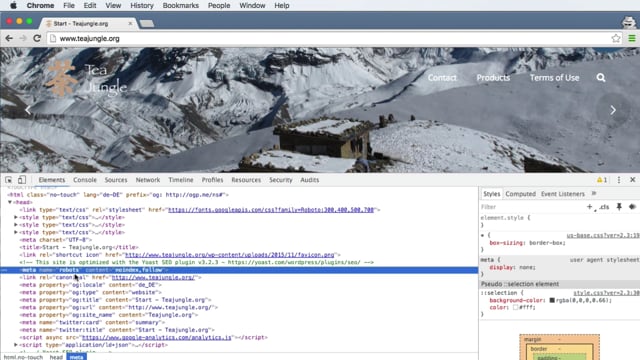The height and width of the screenshot is (360, 640).
Task: Switch to the Network tab
Action: (x=148, y=180)
